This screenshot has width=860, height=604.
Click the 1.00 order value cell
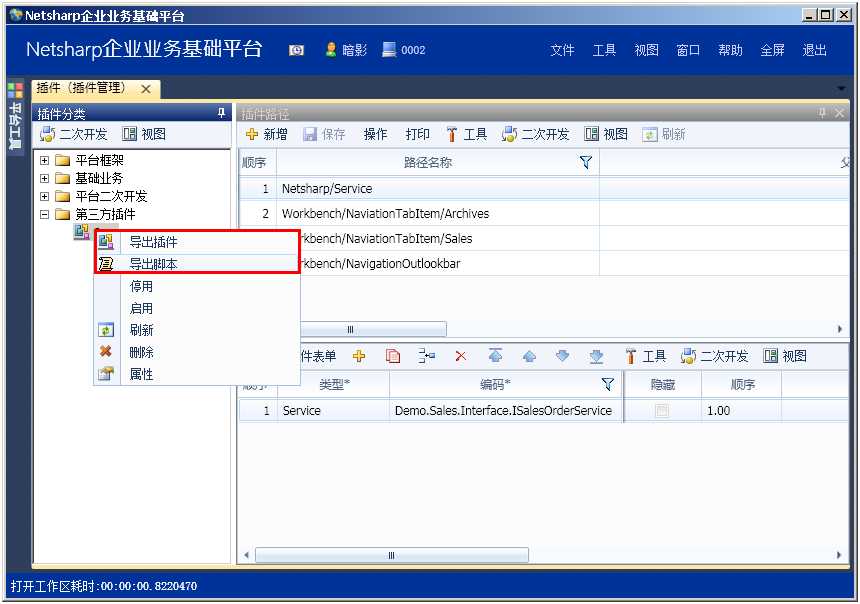741,410
